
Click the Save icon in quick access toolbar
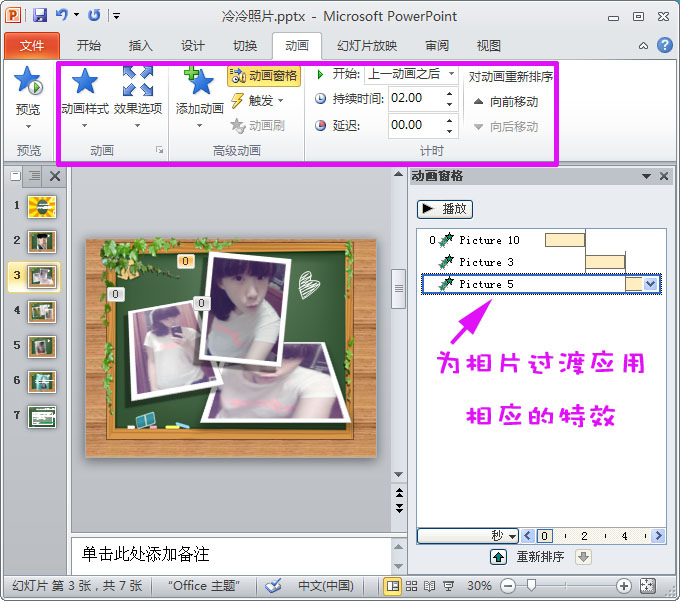coord(40,15)
